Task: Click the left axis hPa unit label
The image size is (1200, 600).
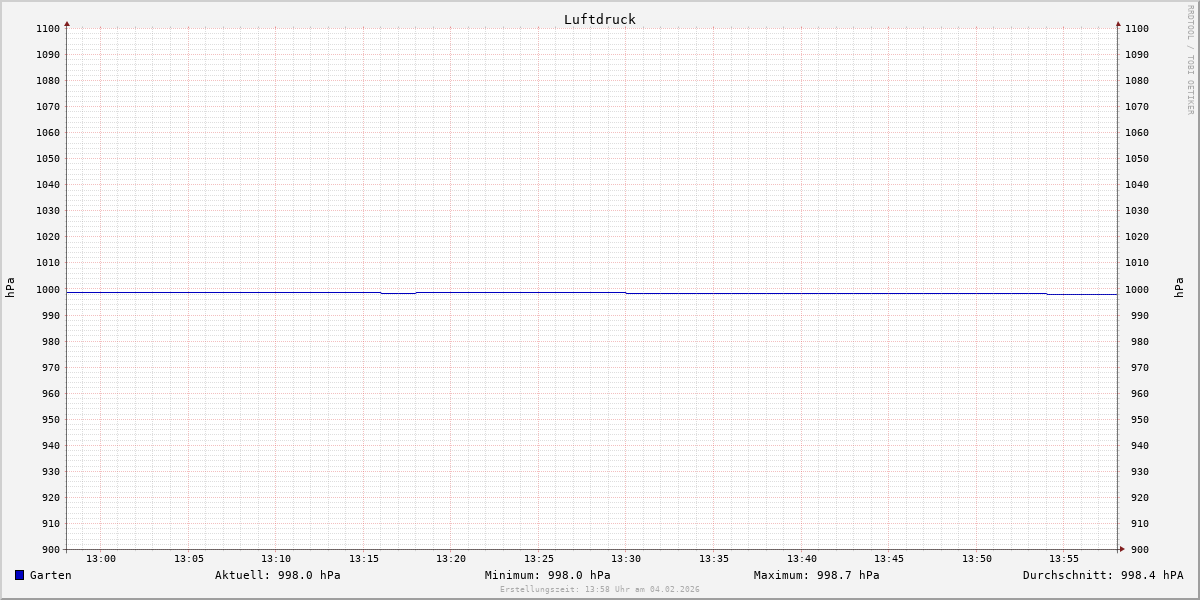Action: click(10, 288)
